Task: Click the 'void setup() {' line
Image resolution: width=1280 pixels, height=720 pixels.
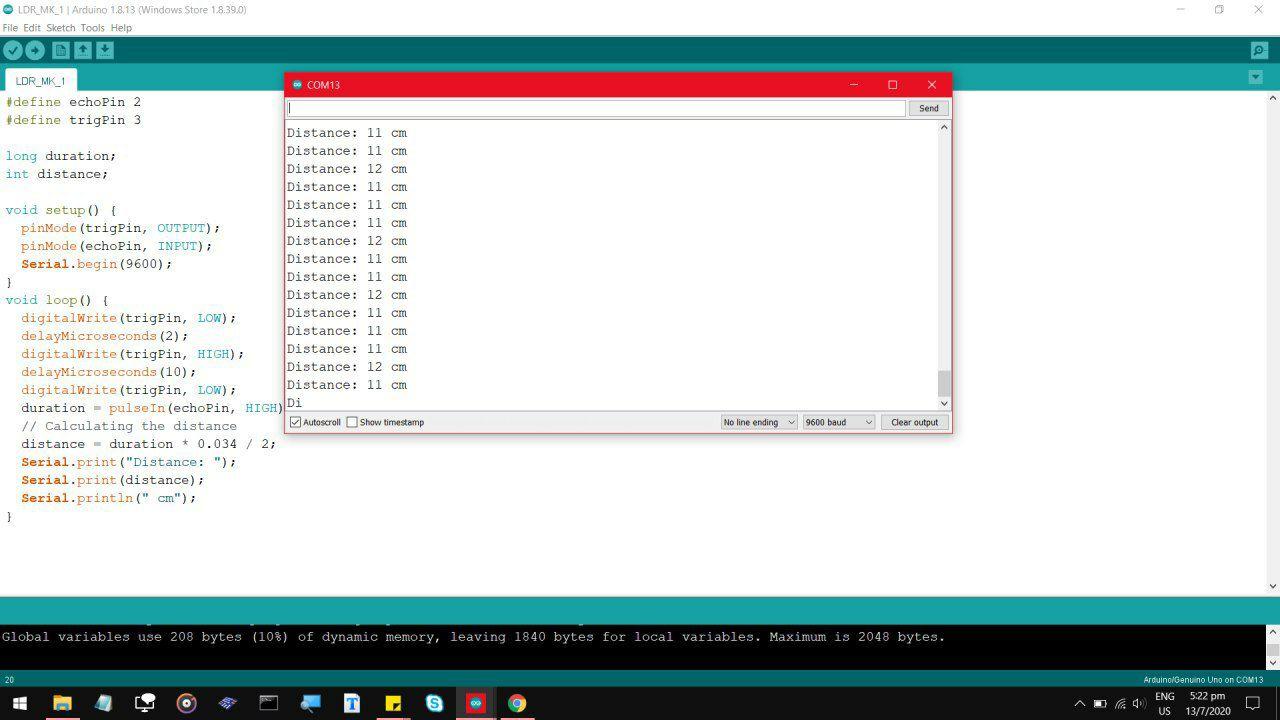Action: point(61,210)
